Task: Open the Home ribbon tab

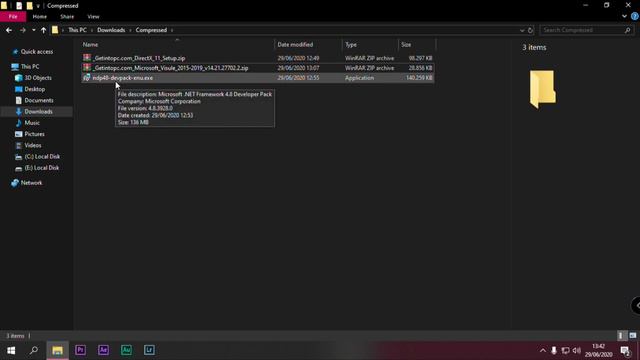Action: (x=40, y=17)
